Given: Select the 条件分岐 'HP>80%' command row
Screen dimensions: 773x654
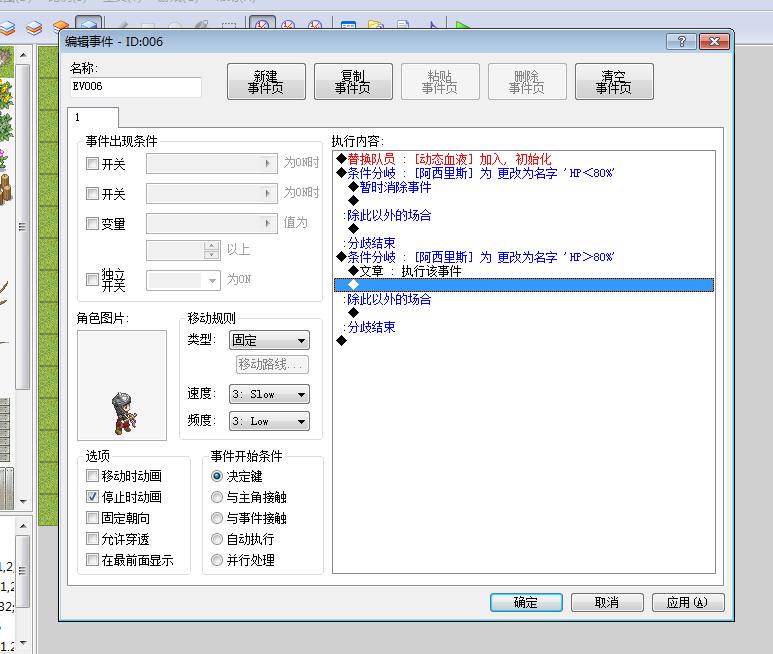Looking at the screenshot, I should (524, 257).
